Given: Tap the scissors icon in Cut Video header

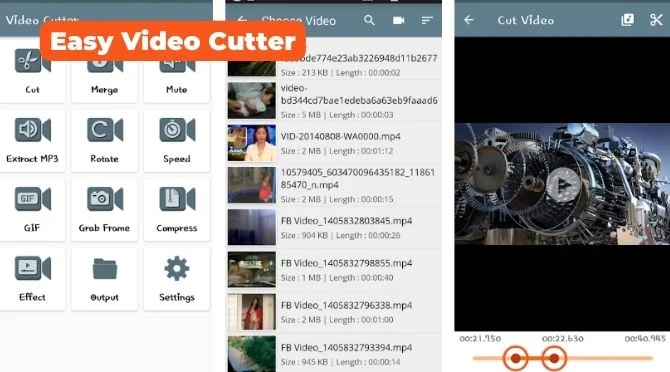Looking at the screenshot, I should pos(656,20).
